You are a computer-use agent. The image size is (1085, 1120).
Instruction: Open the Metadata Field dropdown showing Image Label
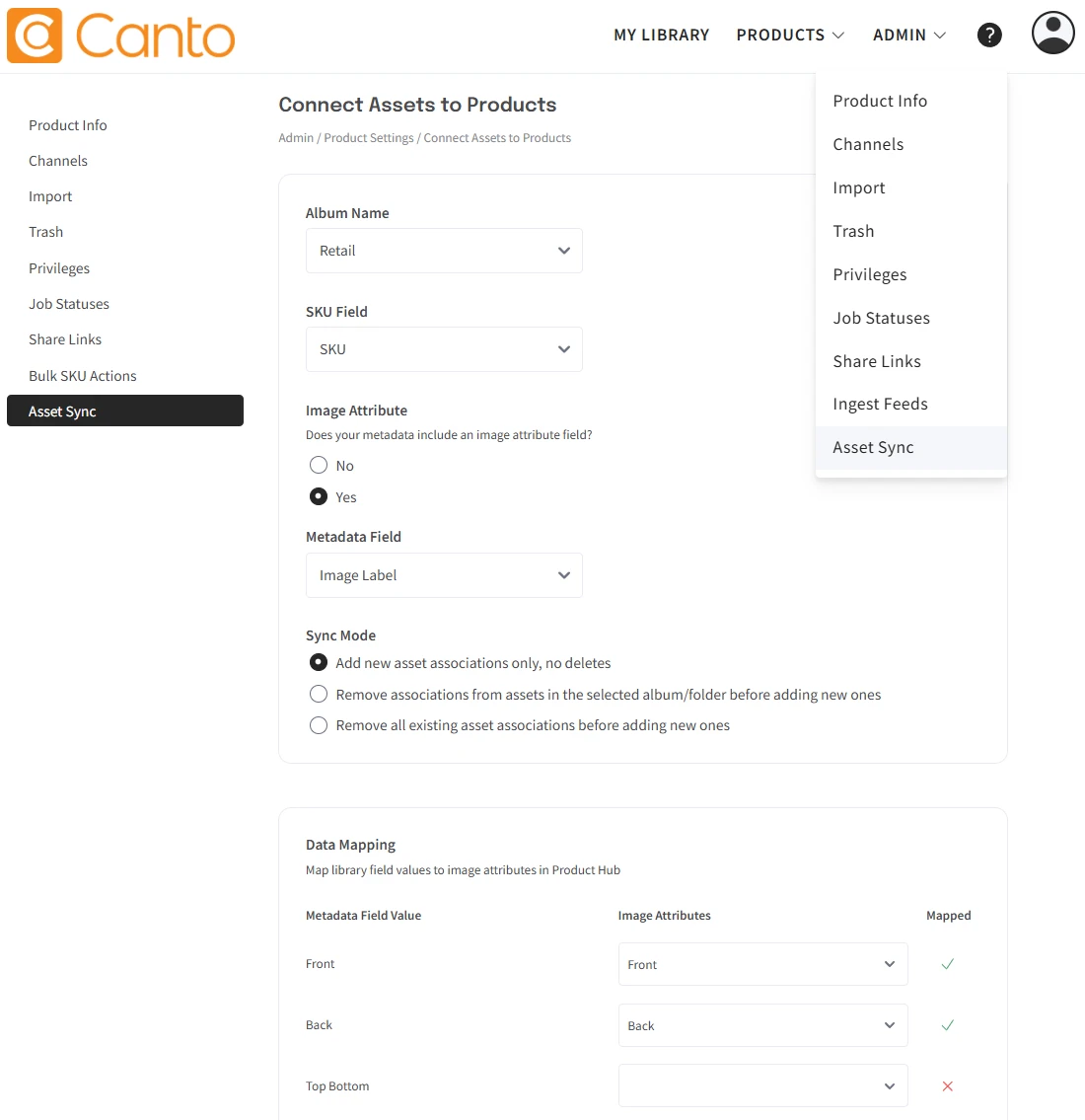(444, 575)
